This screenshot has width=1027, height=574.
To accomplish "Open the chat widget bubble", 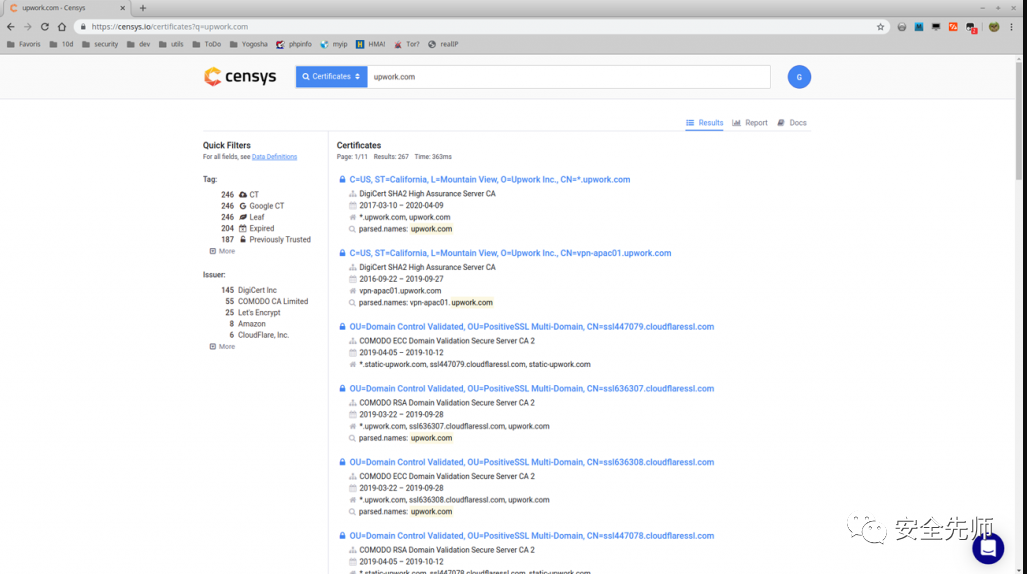I will [x=988, y=548].
